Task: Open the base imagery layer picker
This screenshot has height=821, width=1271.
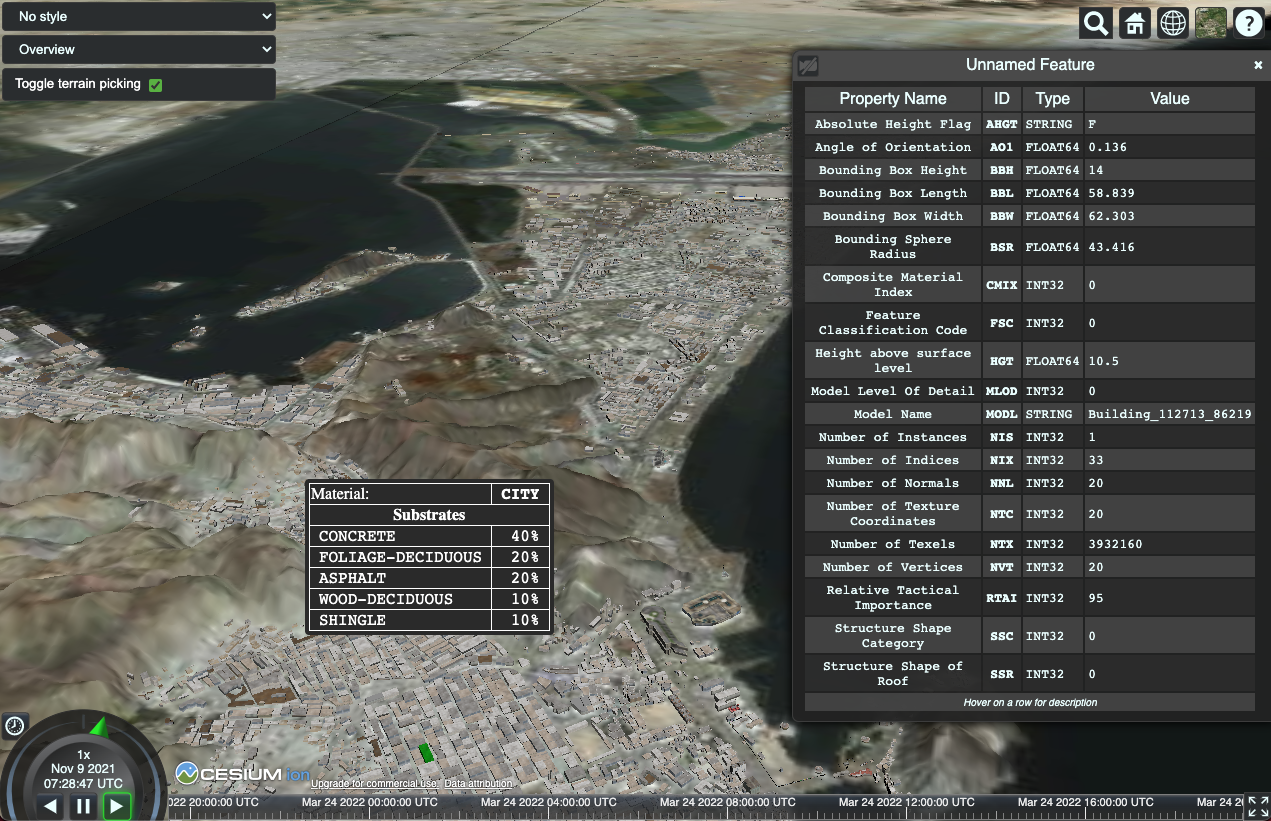Action: pos(1211,22)
